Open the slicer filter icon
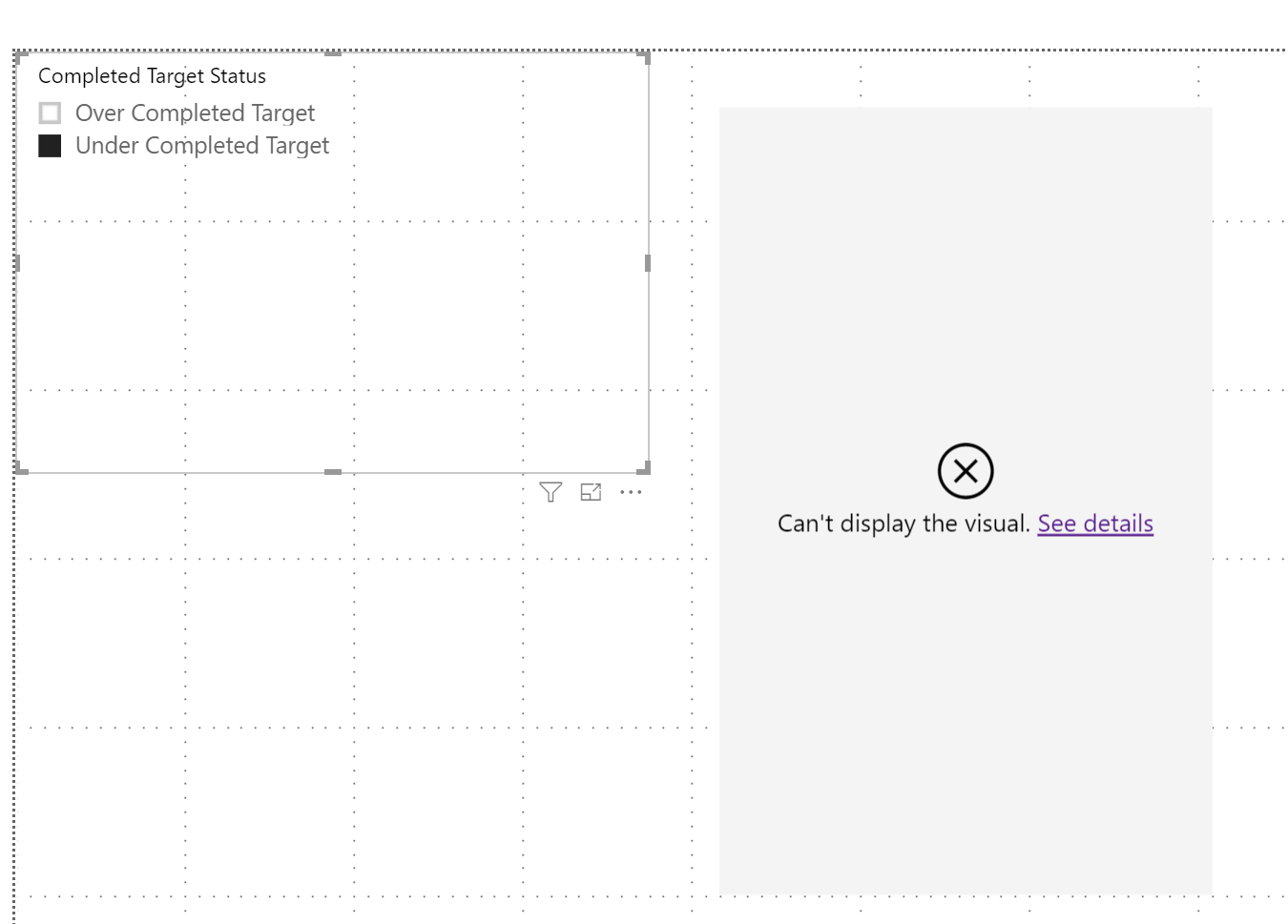Viewport: 1288px width, 924px height. pos(551,492)
